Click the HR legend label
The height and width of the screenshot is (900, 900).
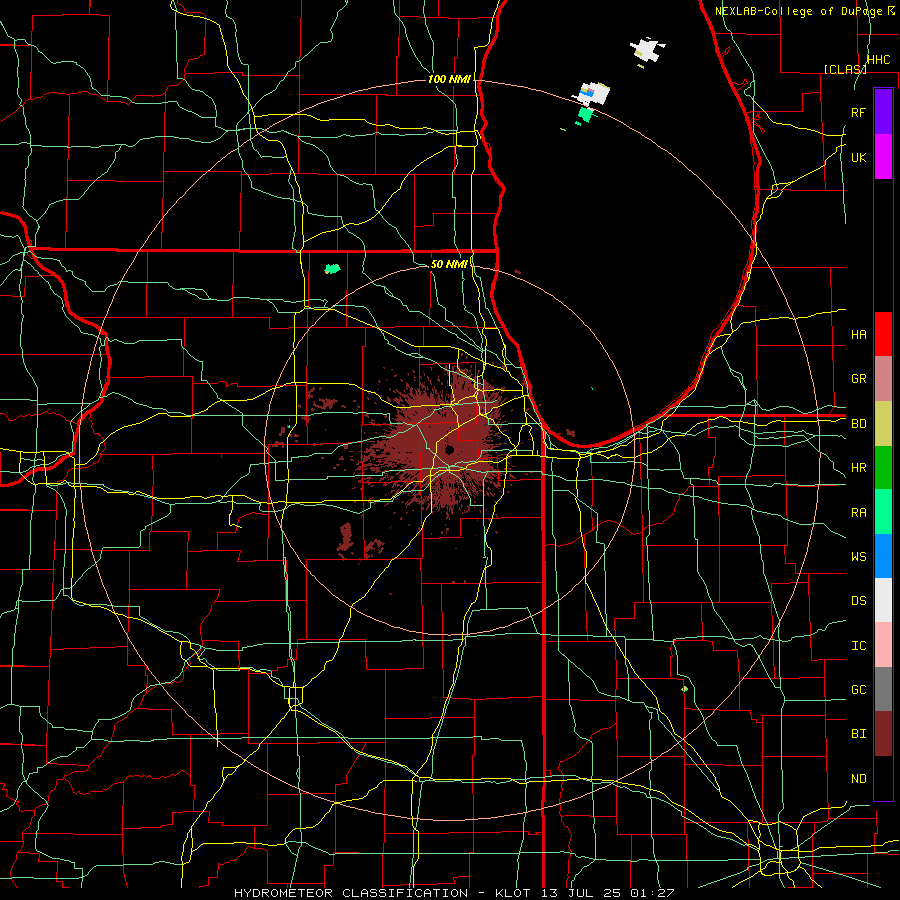pos(858,468)
